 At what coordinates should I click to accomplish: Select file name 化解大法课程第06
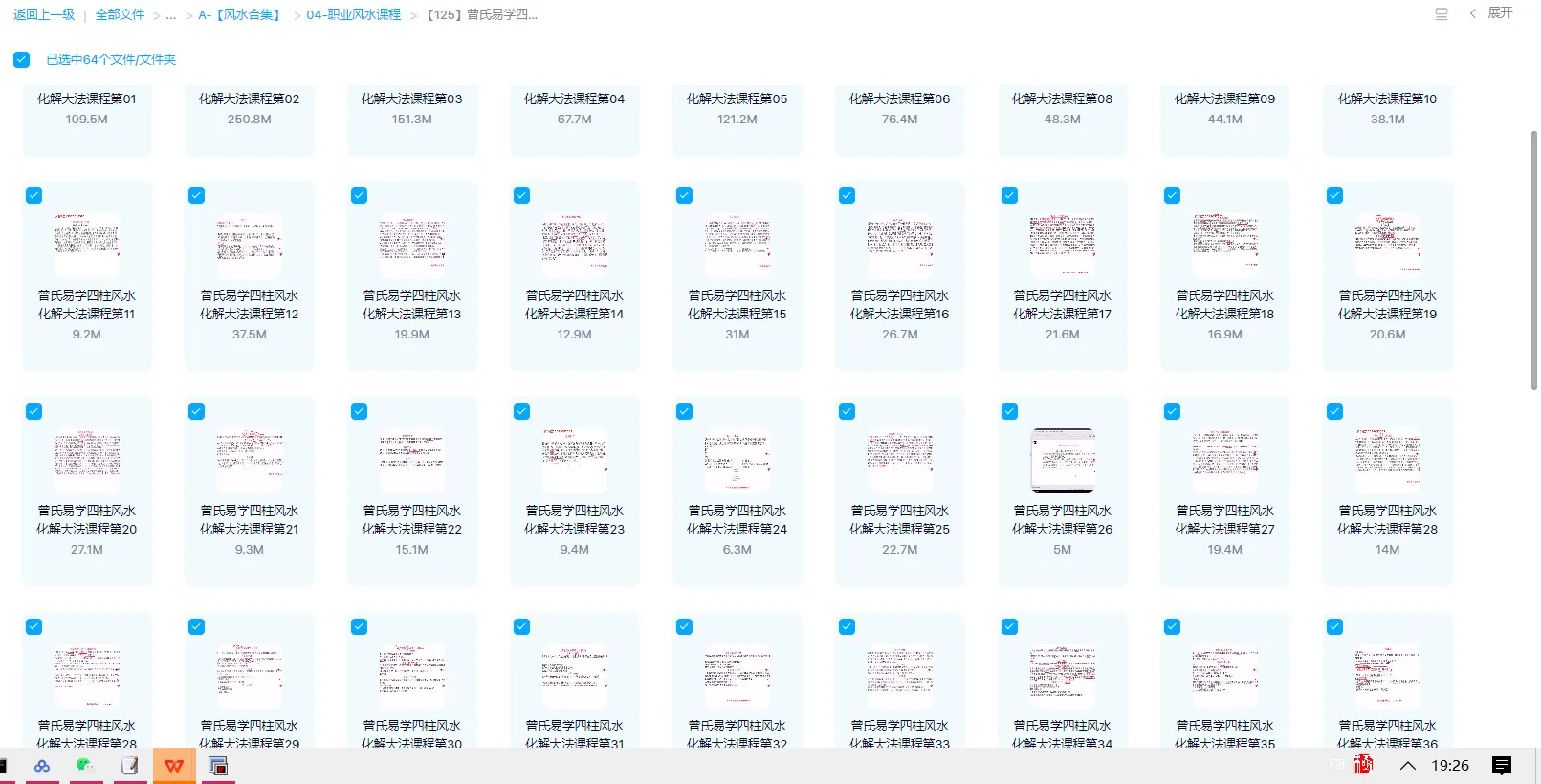click(900, 98)
